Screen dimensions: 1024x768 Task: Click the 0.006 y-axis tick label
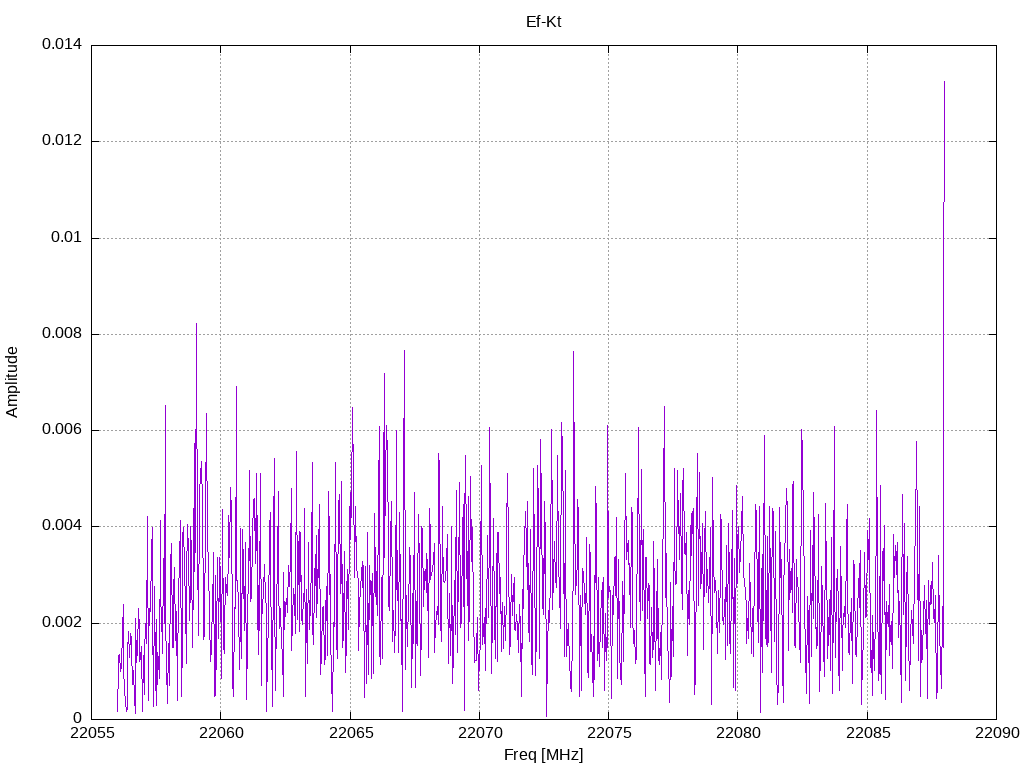[61, 430]
